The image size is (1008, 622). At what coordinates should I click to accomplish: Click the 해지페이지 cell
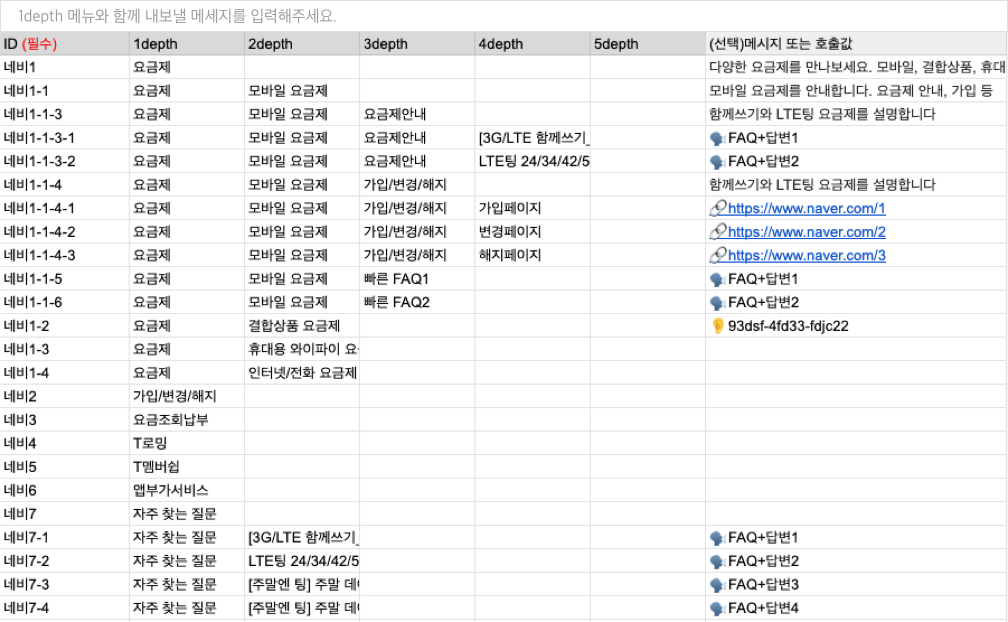532,255
